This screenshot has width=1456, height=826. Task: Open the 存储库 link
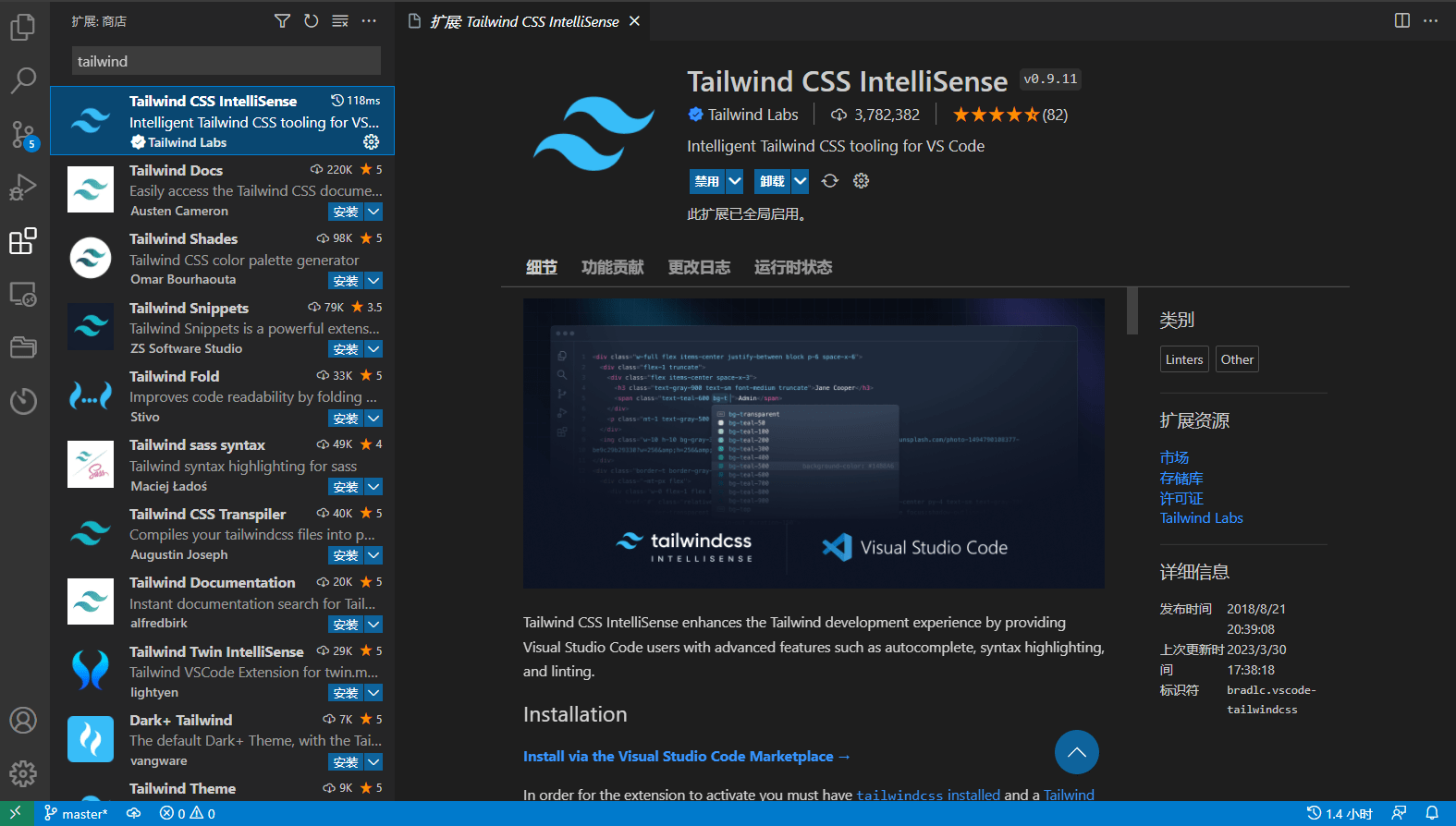pyautogui.click(x=1181, y=478)
